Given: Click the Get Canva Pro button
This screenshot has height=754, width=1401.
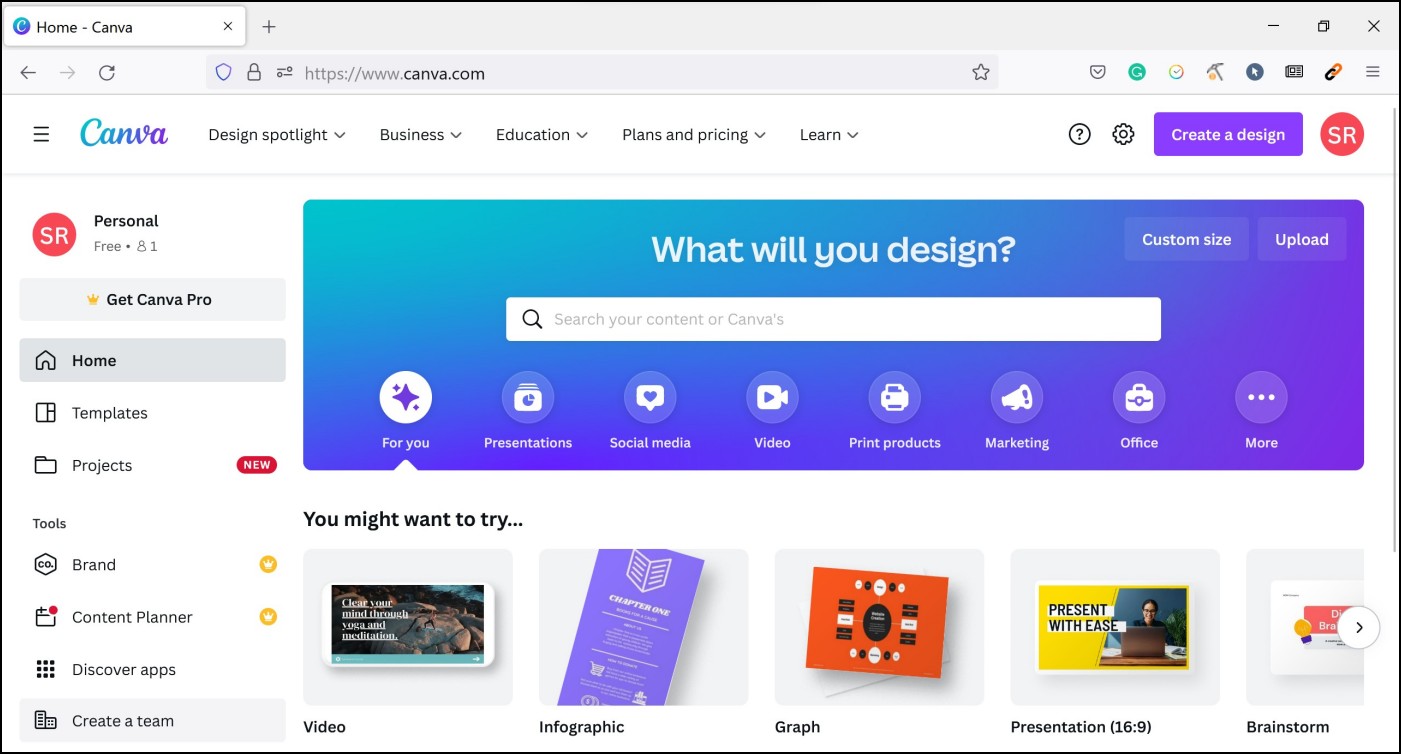Looking at the screenshot, I should coord(152,299).
